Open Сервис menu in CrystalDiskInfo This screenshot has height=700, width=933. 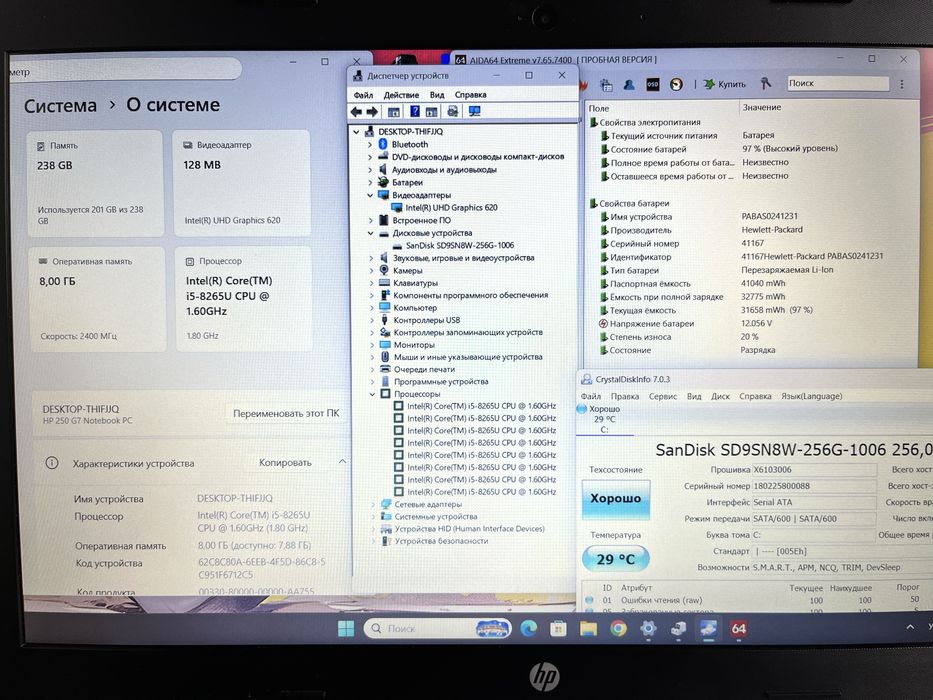click(663, 396)
